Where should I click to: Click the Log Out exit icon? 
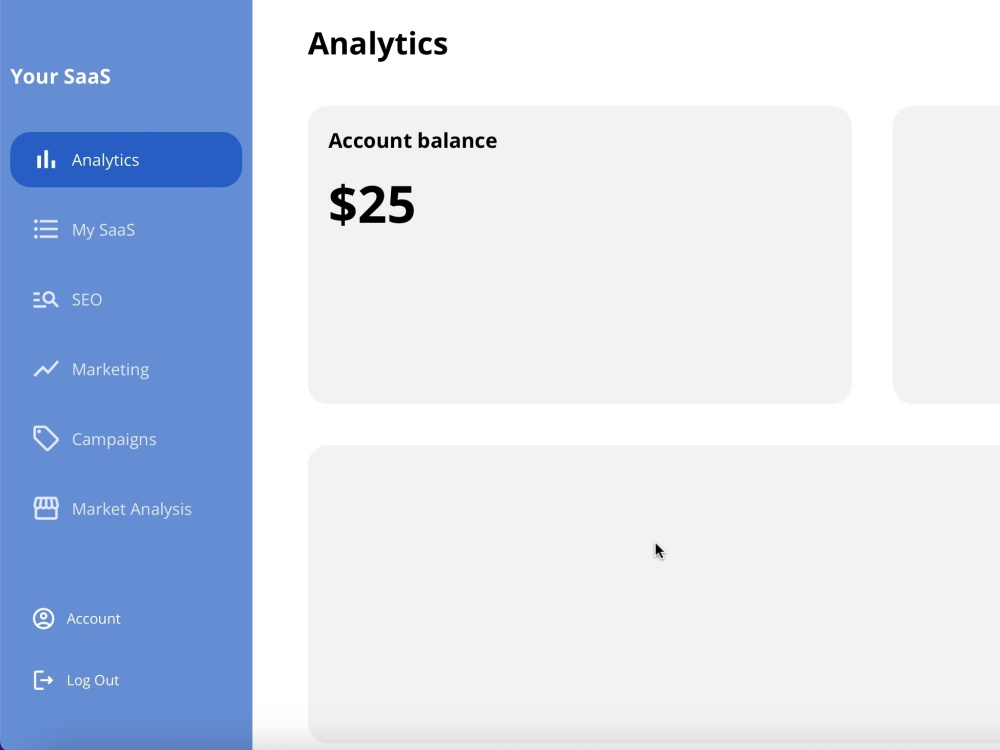43,680
